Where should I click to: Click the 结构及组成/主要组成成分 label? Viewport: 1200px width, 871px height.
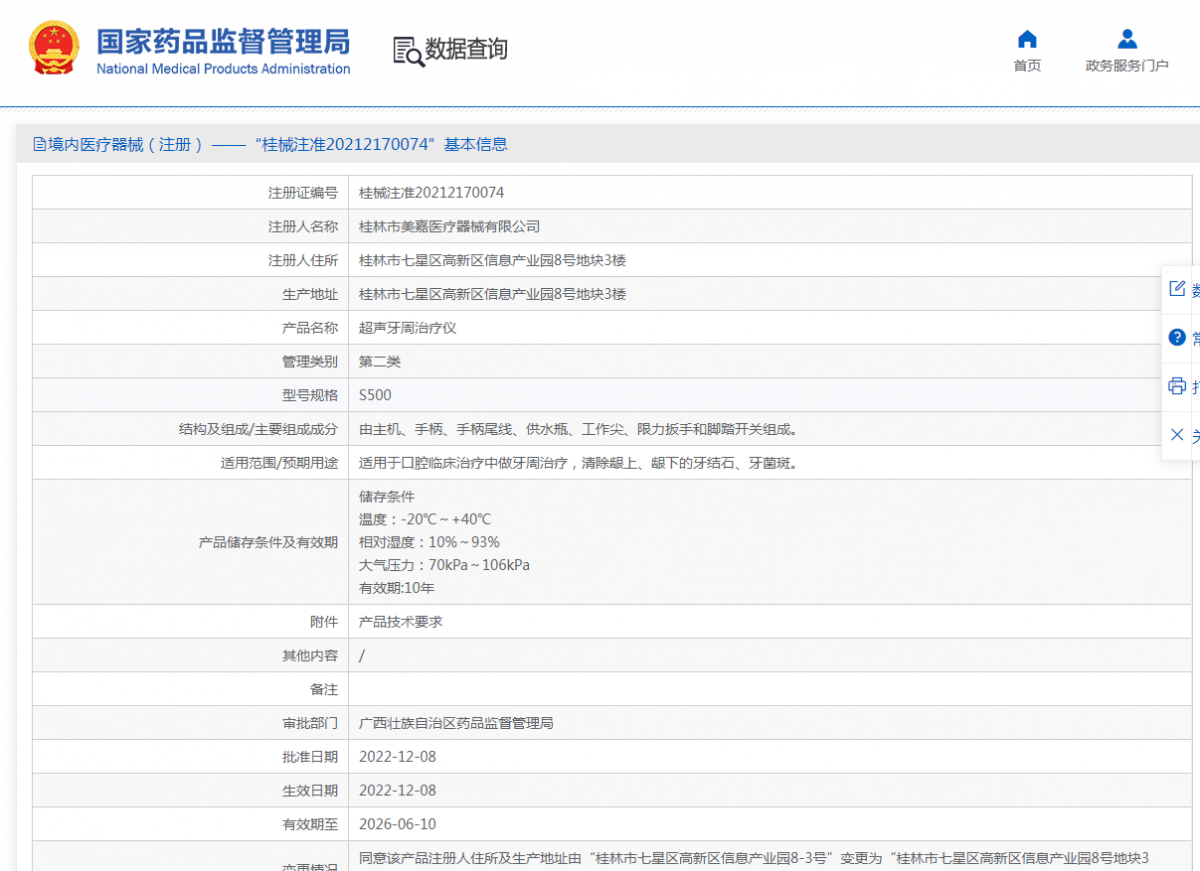coord(258,429)
